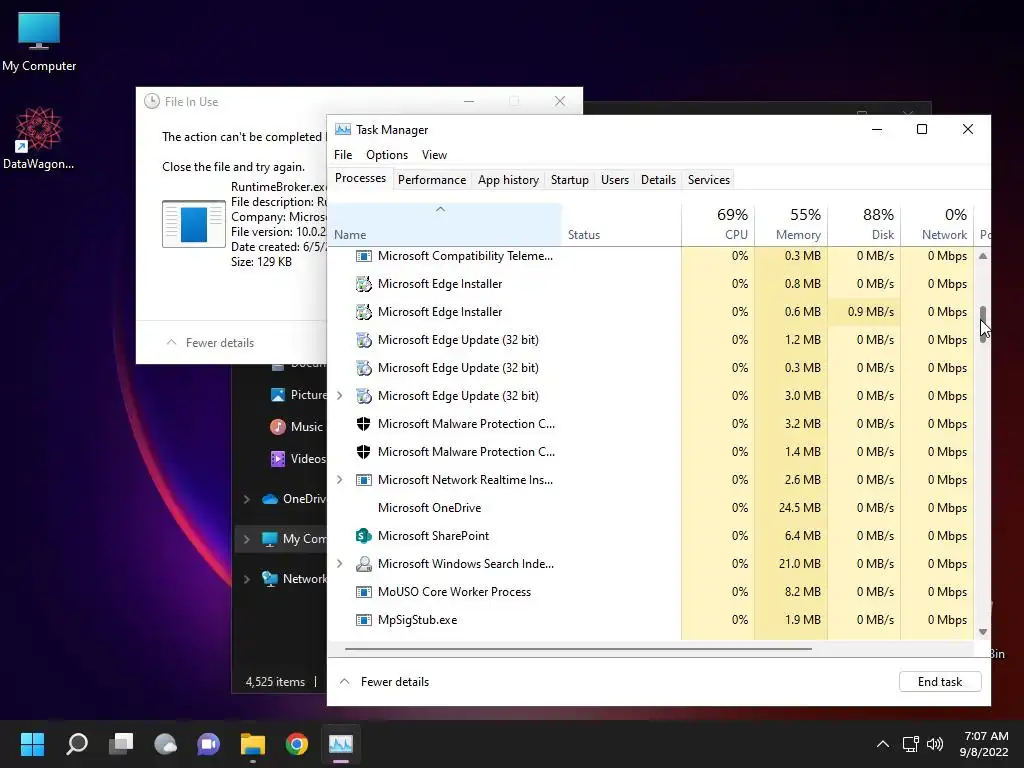Open the File menu
Image resolution: width=1024 pixels, height=768 pixels.
click(343, 155)
